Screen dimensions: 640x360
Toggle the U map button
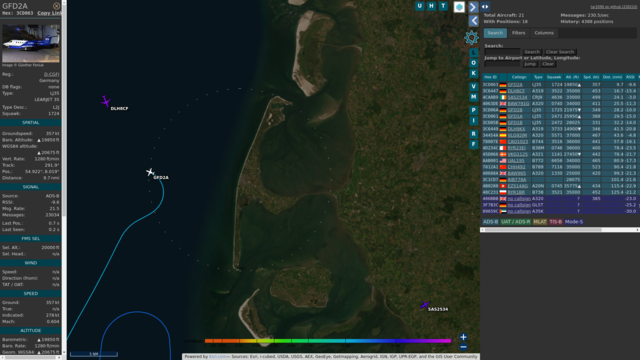tap(419, 6)
